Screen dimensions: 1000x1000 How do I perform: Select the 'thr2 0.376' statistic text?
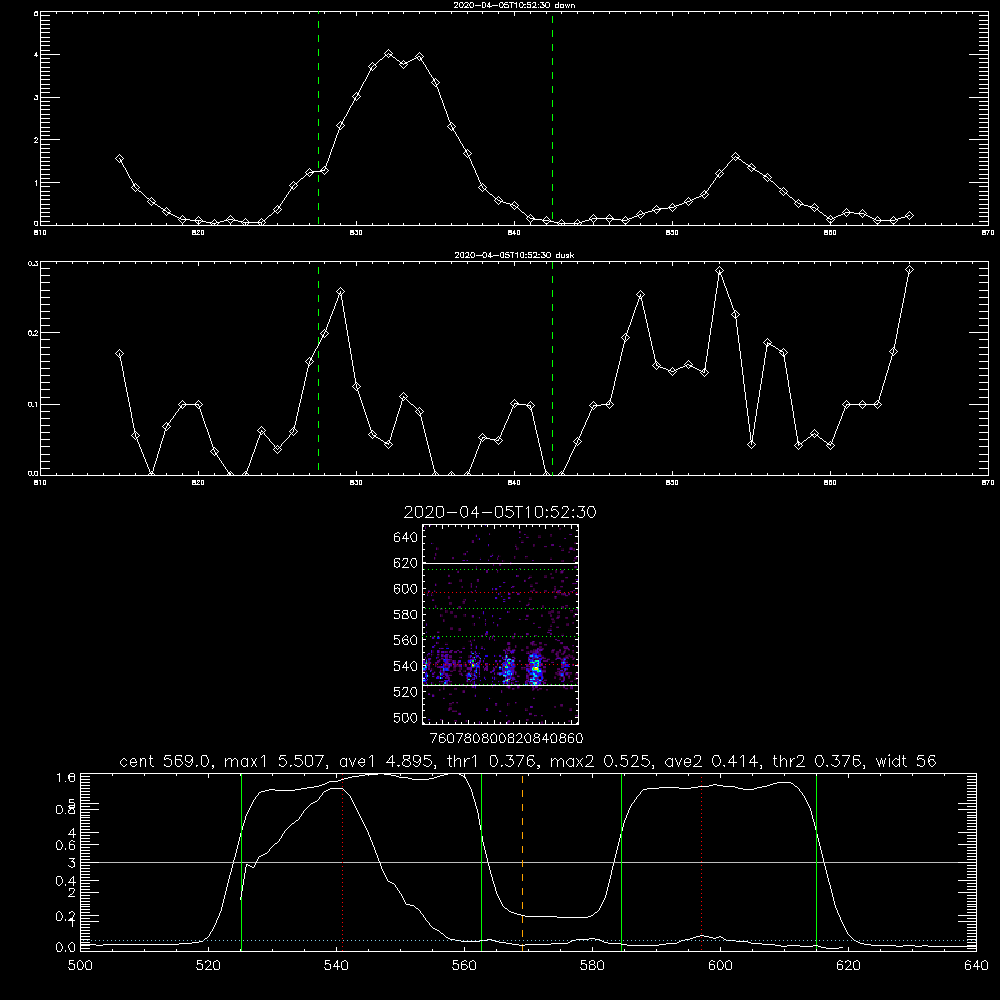(817, 761)
